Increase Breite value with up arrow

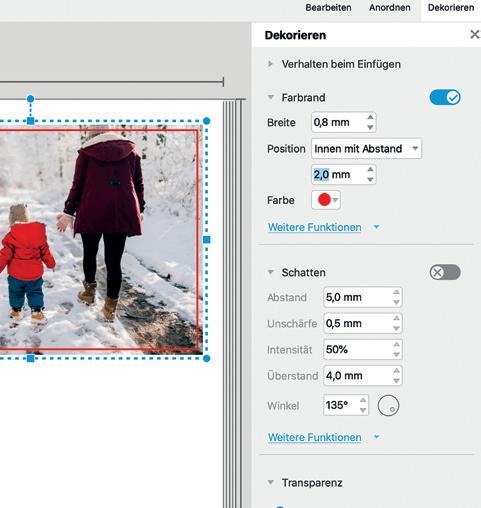pos(370,117)
